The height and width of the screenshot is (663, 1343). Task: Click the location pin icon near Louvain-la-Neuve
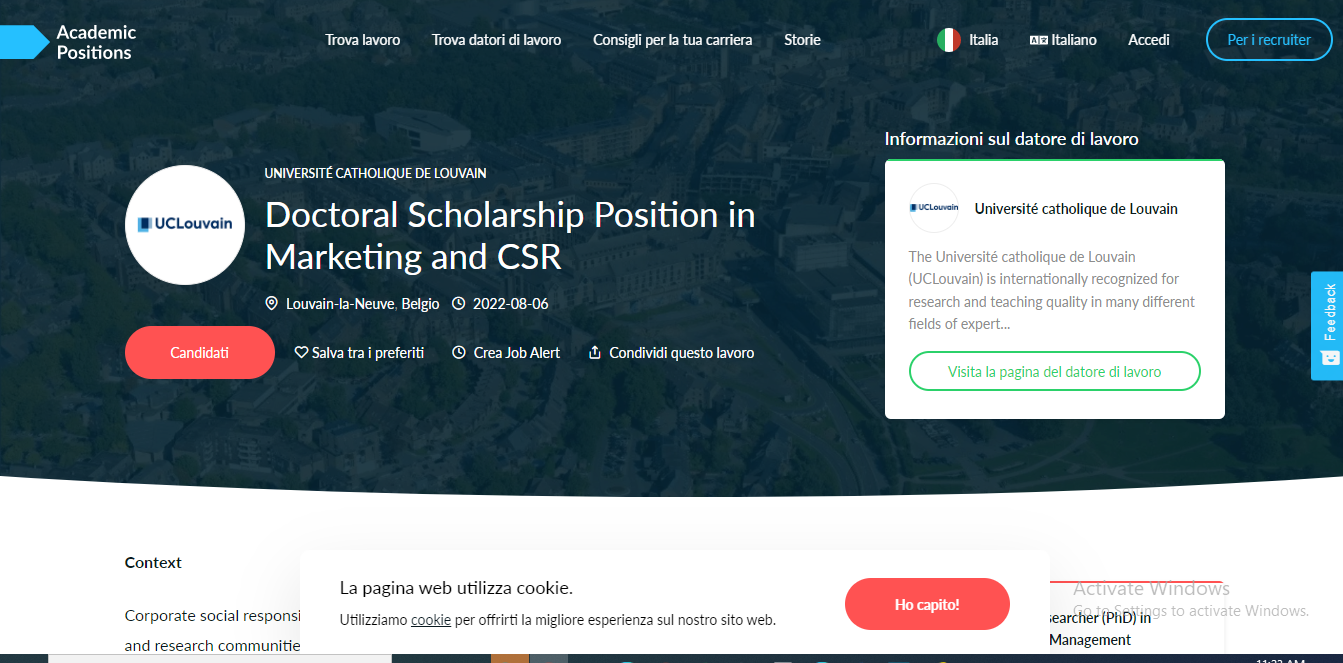point(271,303)
